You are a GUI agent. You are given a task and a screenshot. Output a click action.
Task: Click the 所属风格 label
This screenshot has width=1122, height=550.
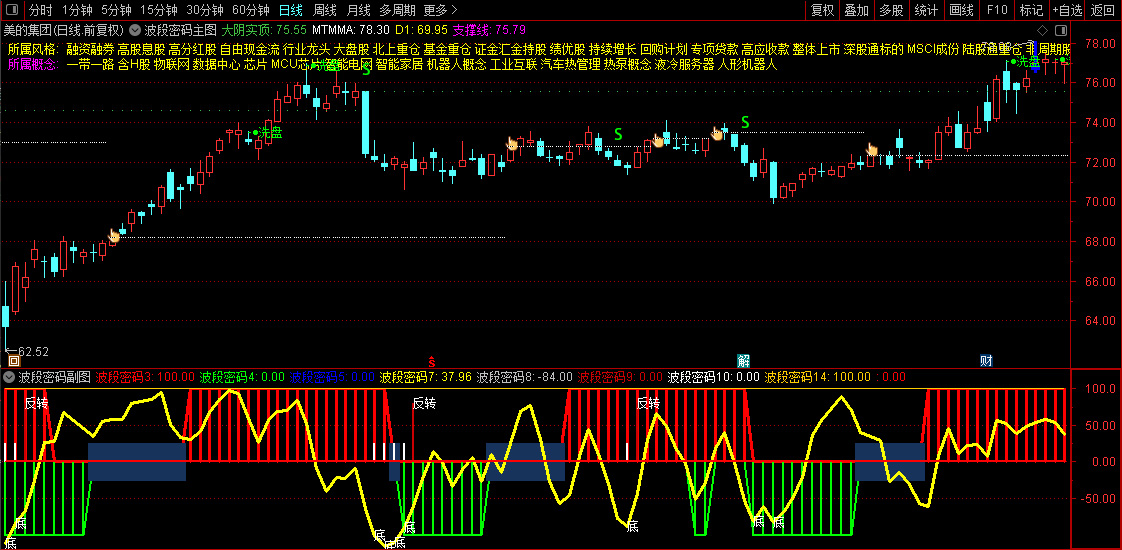(35, 49)
